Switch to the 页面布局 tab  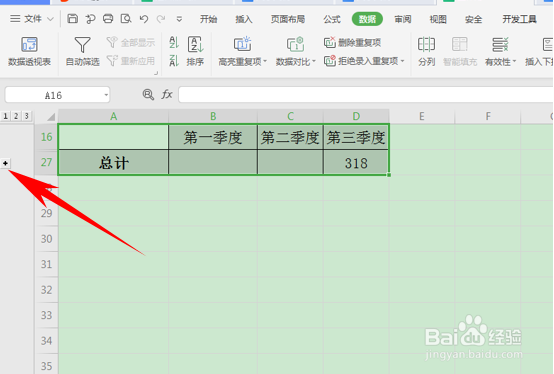click(x=288, y=19)
